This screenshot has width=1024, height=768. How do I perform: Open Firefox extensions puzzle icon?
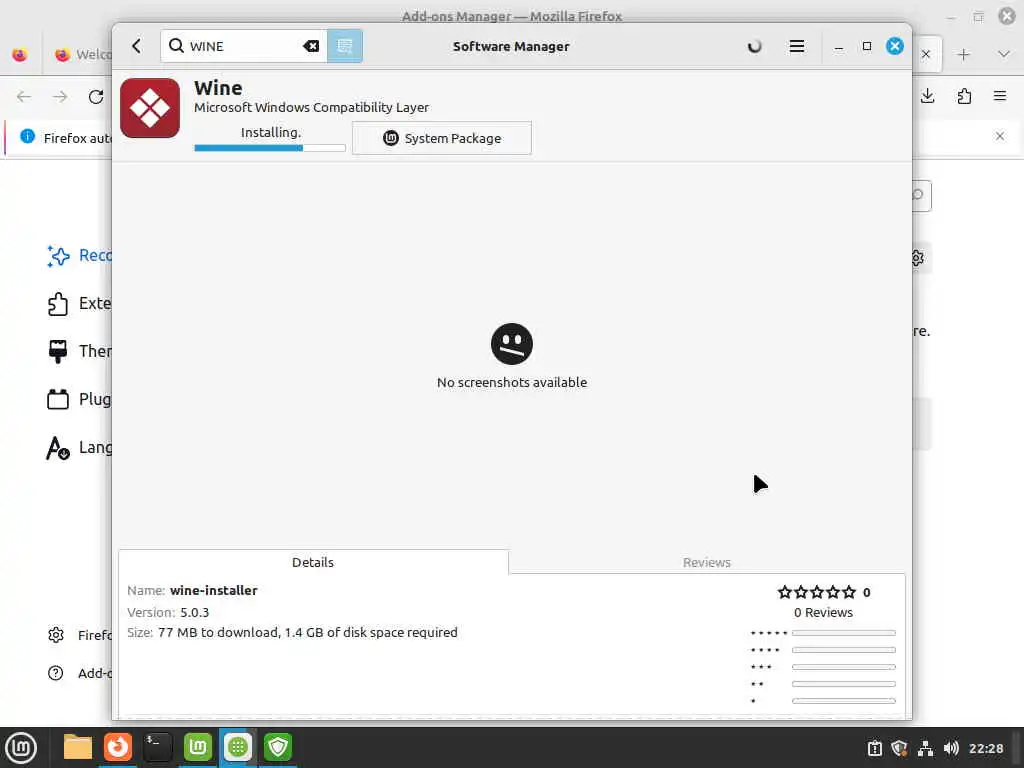coord(964,97)
